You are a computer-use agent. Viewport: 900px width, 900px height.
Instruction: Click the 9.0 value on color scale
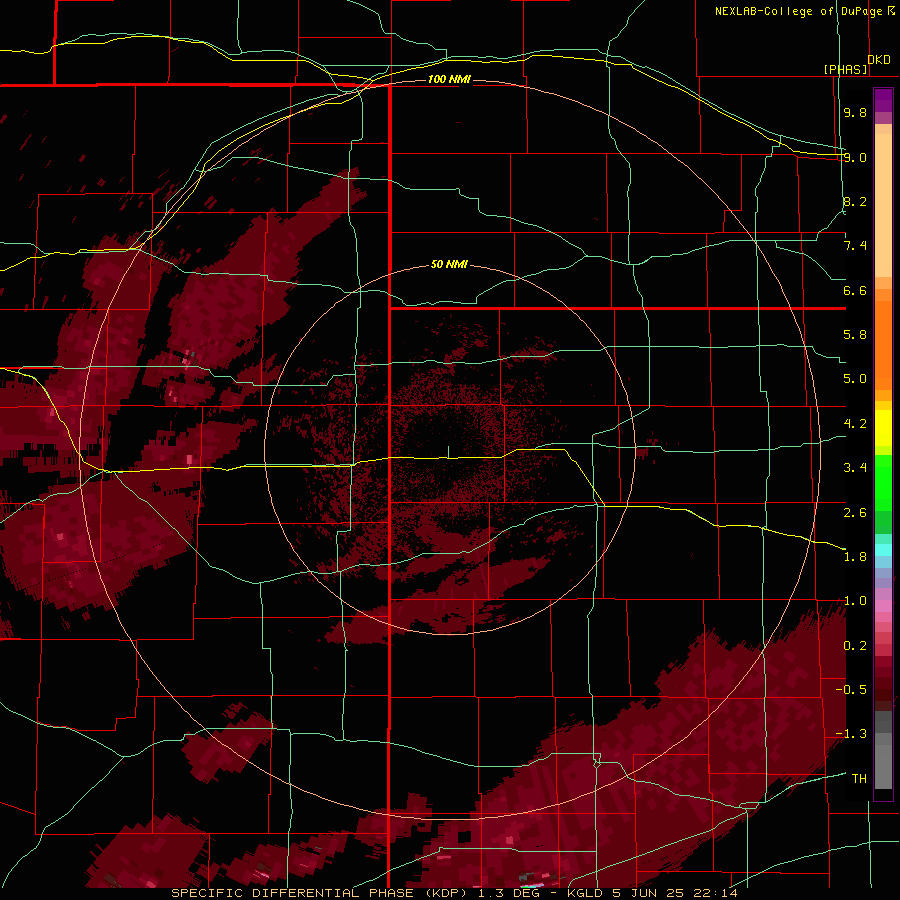coord(855,157)
